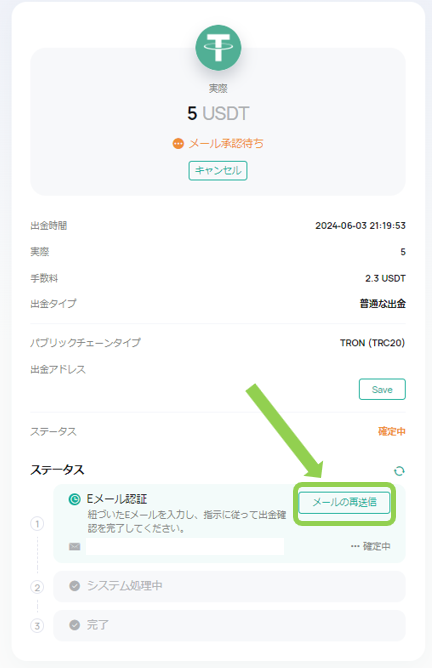The width and height of the screenshot is (432, 668).
Task: Click the TRON (TRC20) chain type value
Action: (372, 343)
